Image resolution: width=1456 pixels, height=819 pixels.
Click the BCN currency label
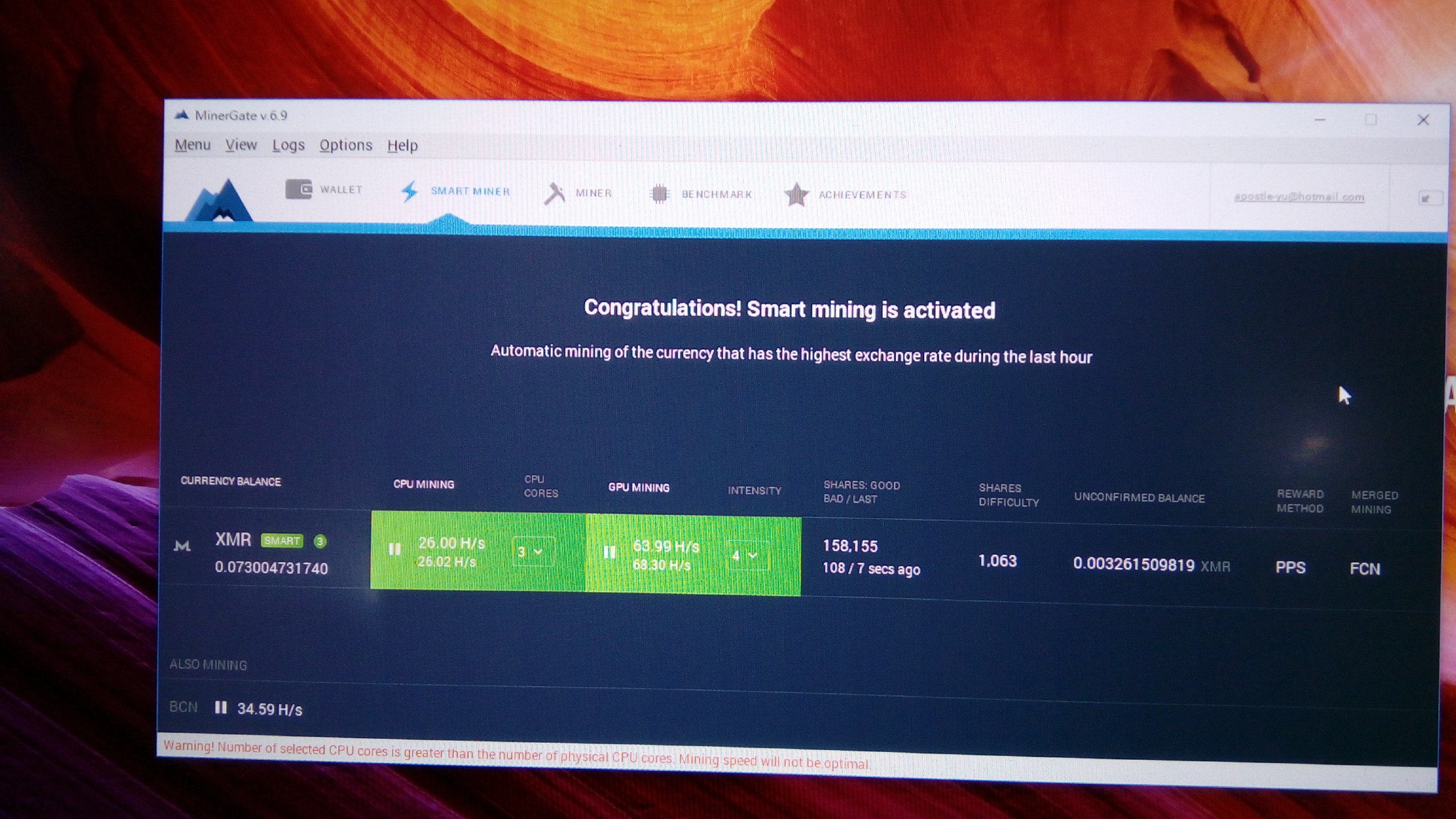point(183,707)
